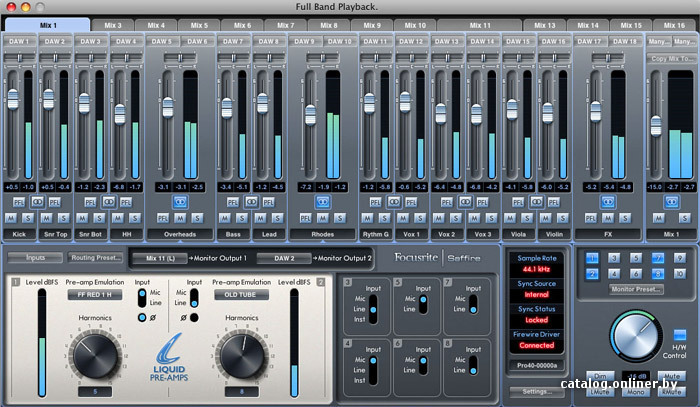Enable PFL on the Overheads channel
Image resolution: width=700 pixels, height=407 pixels.
163,218
